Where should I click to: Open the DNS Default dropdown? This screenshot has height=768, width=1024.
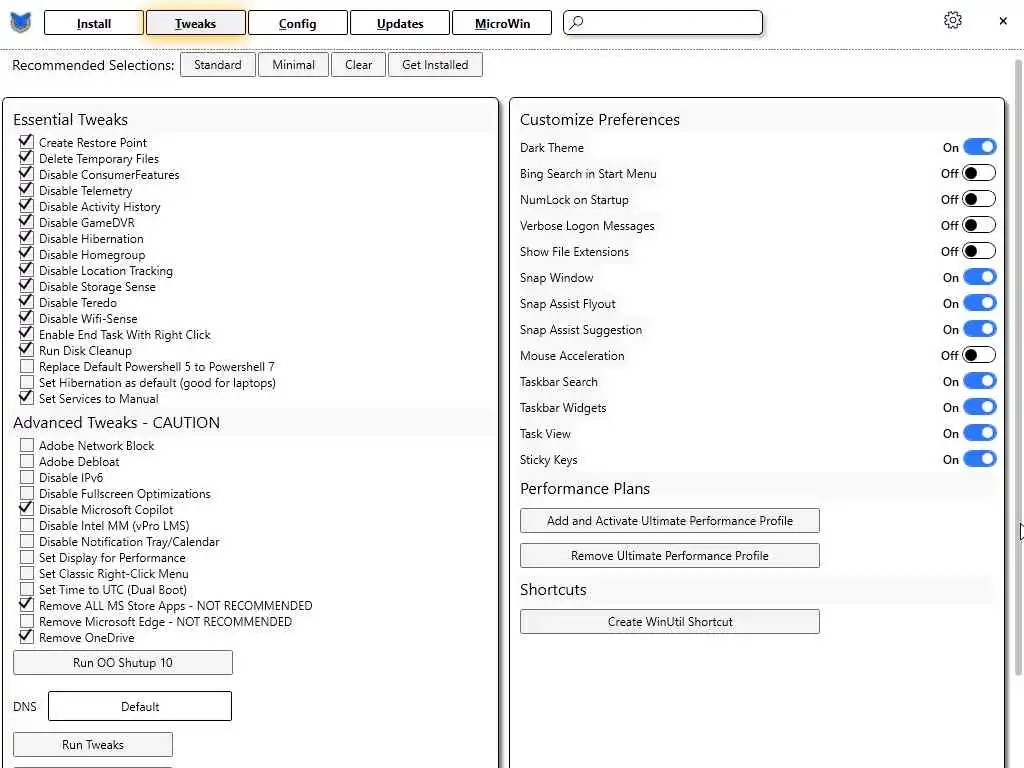[140, 706]
